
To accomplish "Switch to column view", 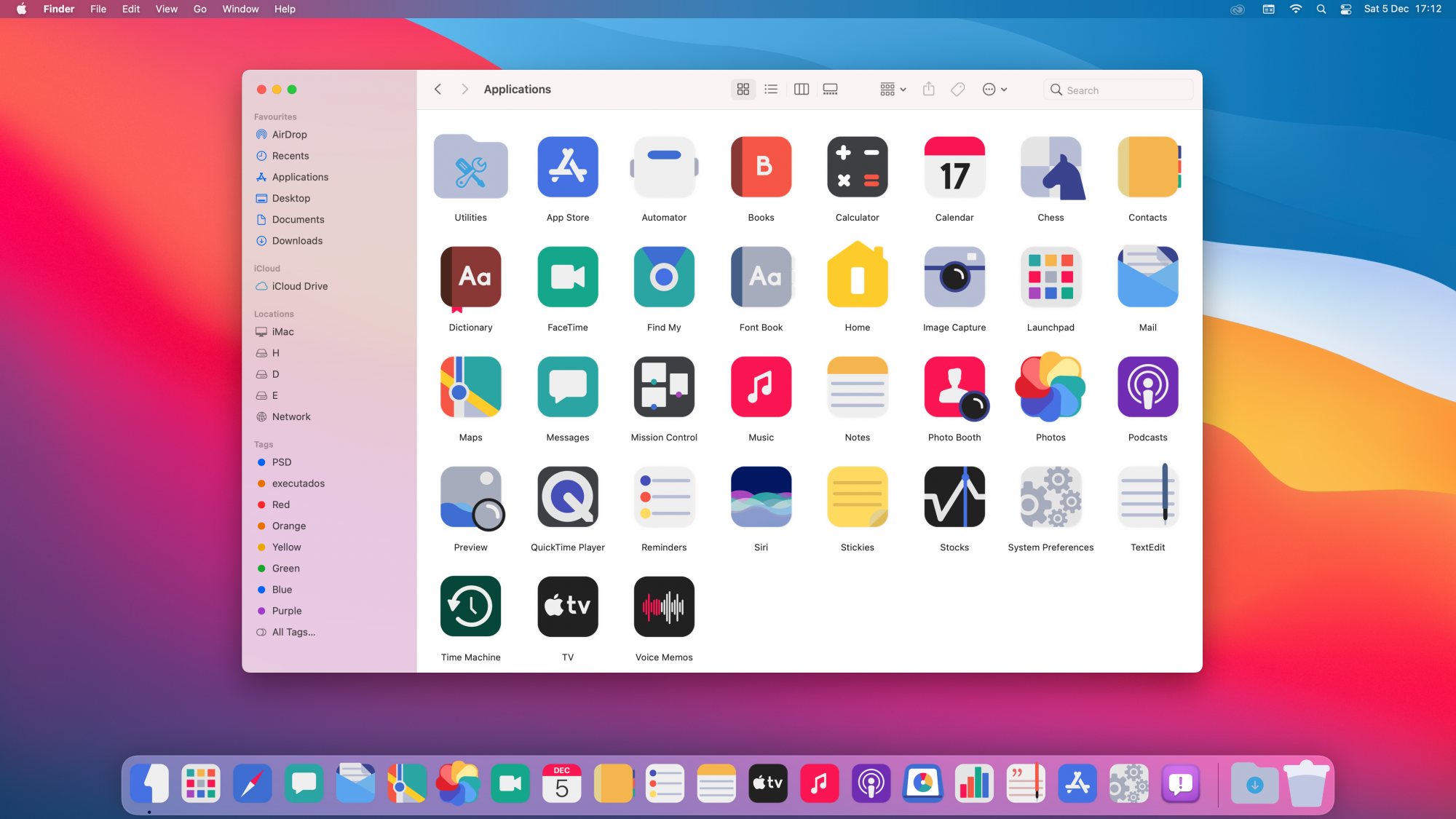I will pyautogui.click(x=802, y=89).
